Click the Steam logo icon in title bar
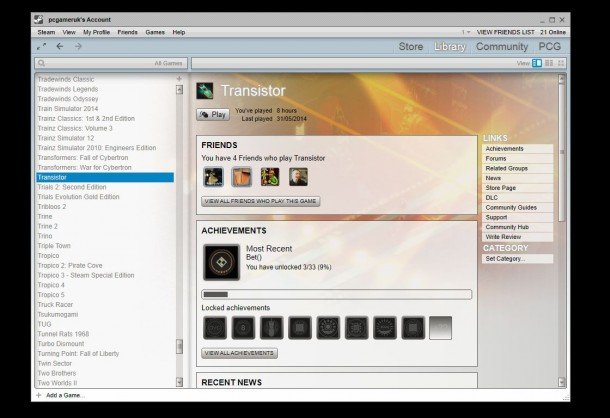This screenshot has height=418, width=610. click(x=39, y=19)
